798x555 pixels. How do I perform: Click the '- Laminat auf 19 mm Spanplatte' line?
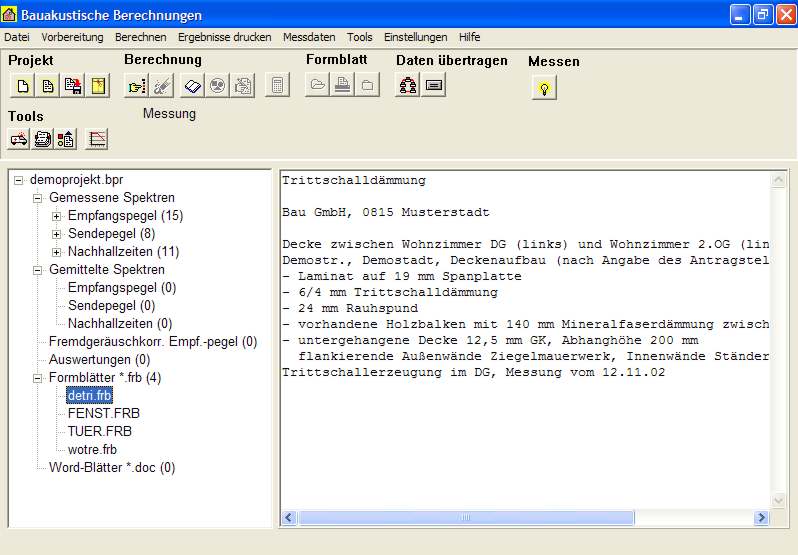tap(402, 276)
